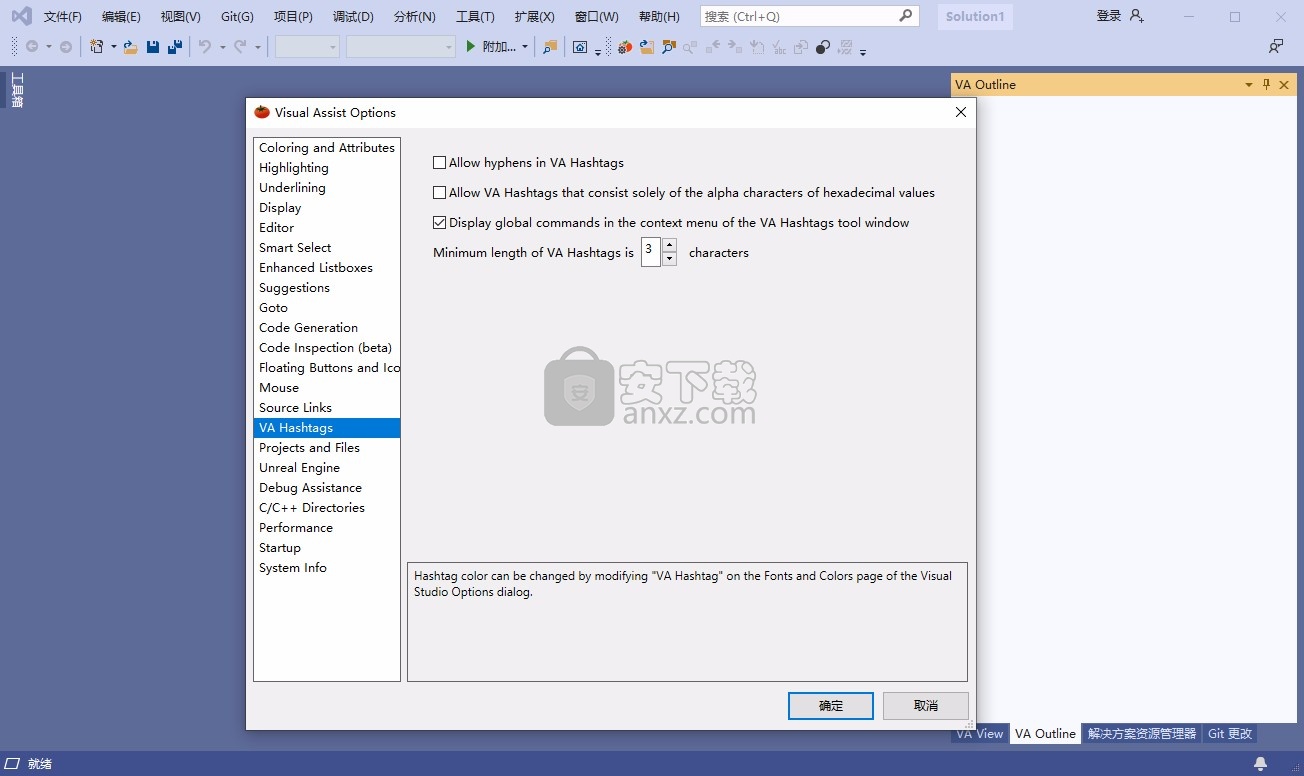Open the navigate backward history dropdown
1304x776 pixels.
tap(49, 47)
